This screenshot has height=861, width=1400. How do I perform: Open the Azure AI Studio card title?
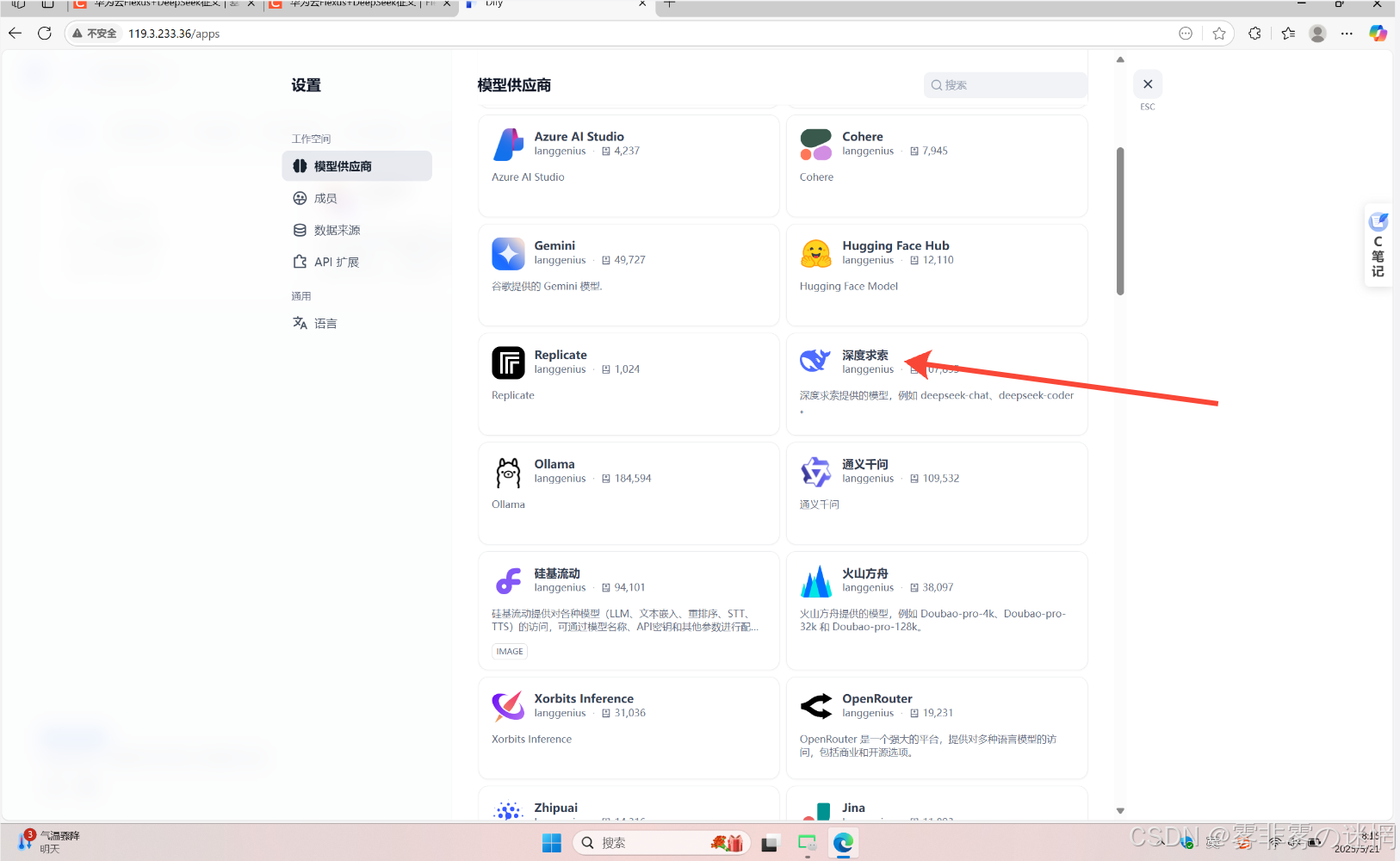(579, 136)
